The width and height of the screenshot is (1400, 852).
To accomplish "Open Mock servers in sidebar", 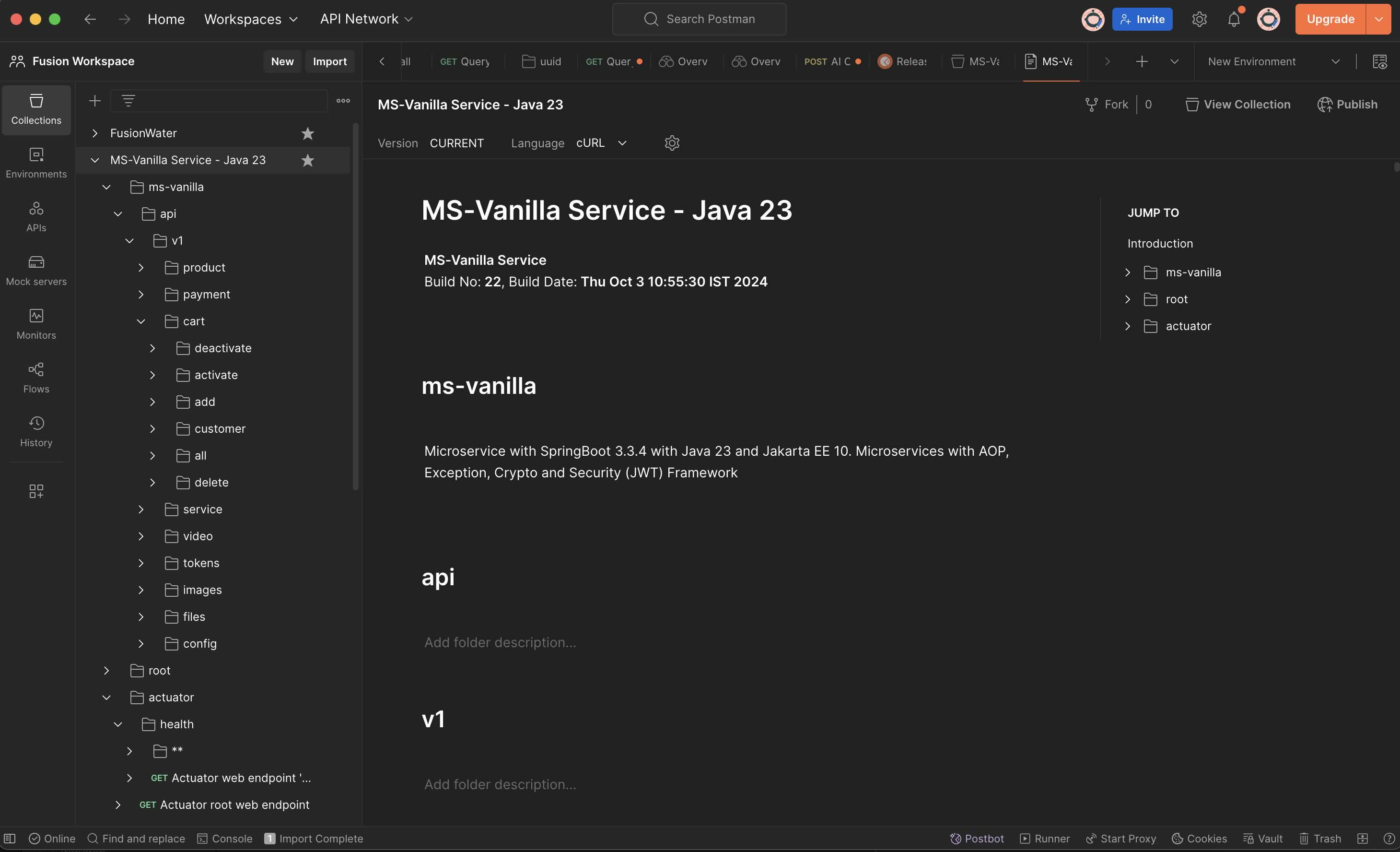I will [36, 270].
